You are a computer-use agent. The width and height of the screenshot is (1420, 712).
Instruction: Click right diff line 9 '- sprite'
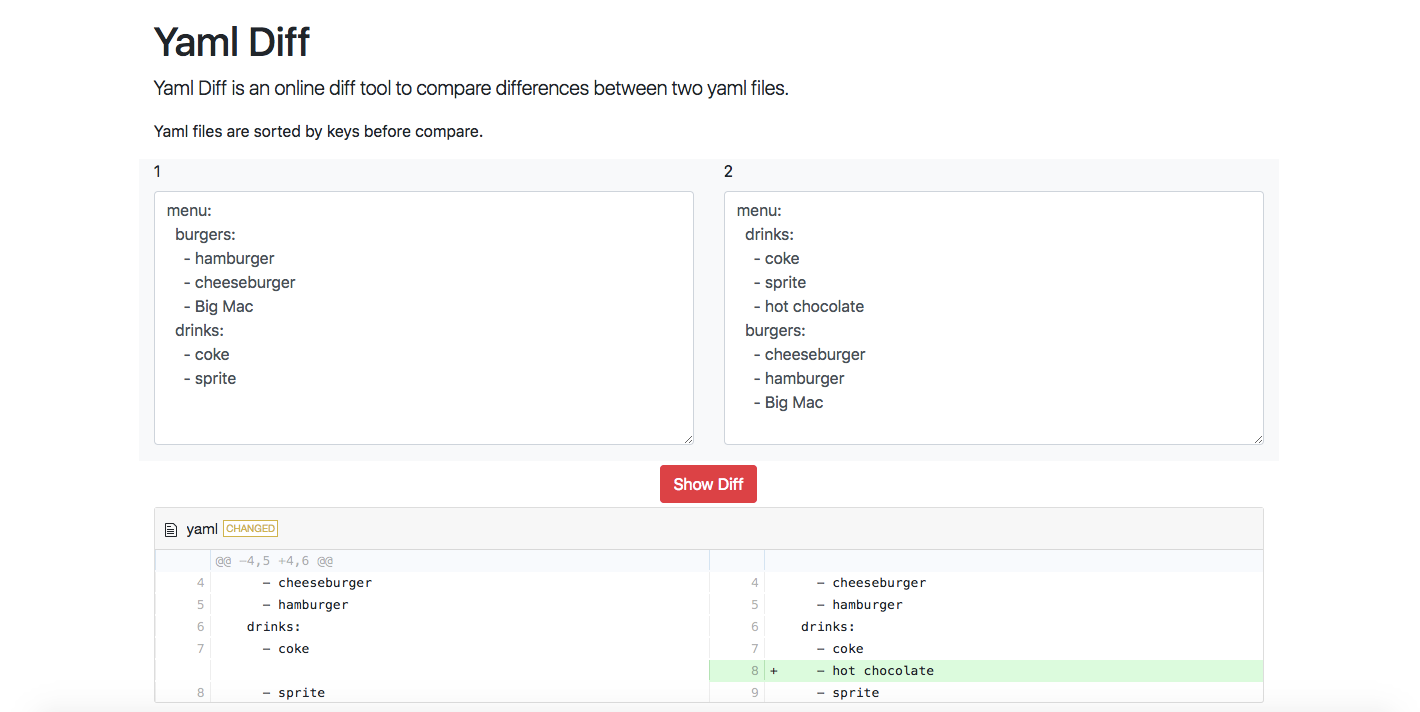coord(848,693)
